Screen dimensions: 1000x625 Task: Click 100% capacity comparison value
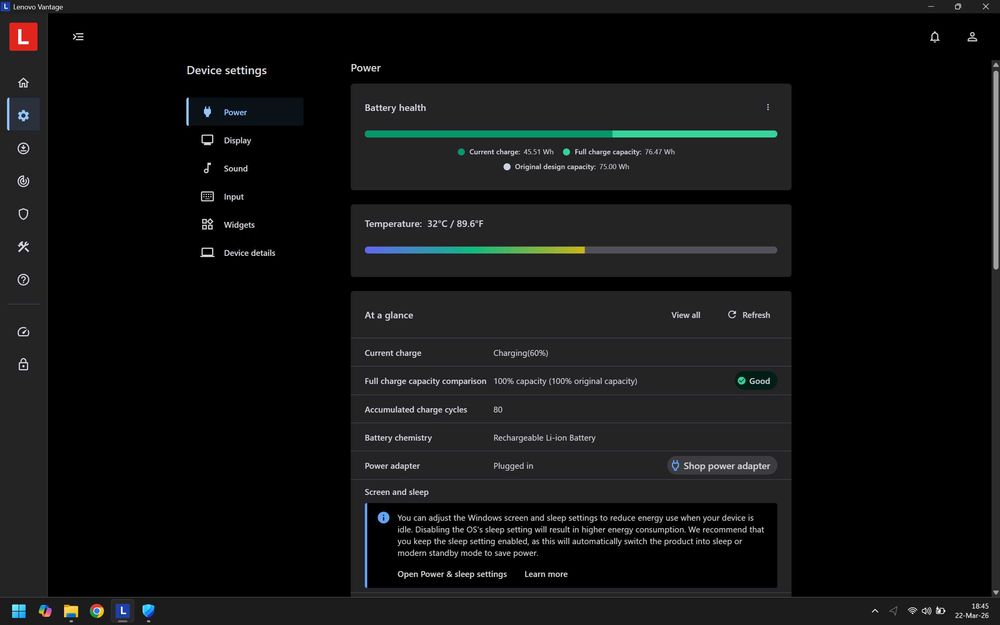(x=565, y=381)
